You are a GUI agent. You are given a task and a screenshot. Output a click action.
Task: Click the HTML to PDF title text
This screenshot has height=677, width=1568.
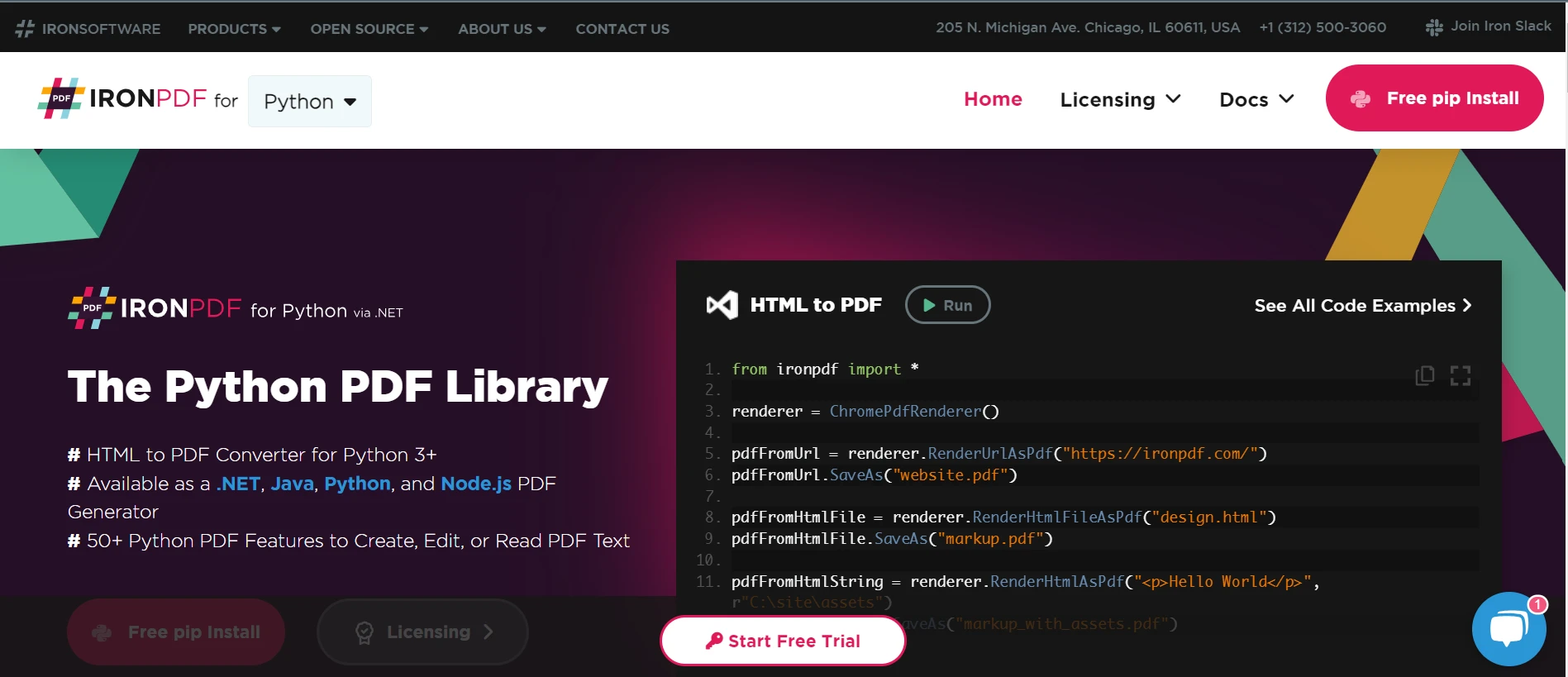(x=816, y=305)
